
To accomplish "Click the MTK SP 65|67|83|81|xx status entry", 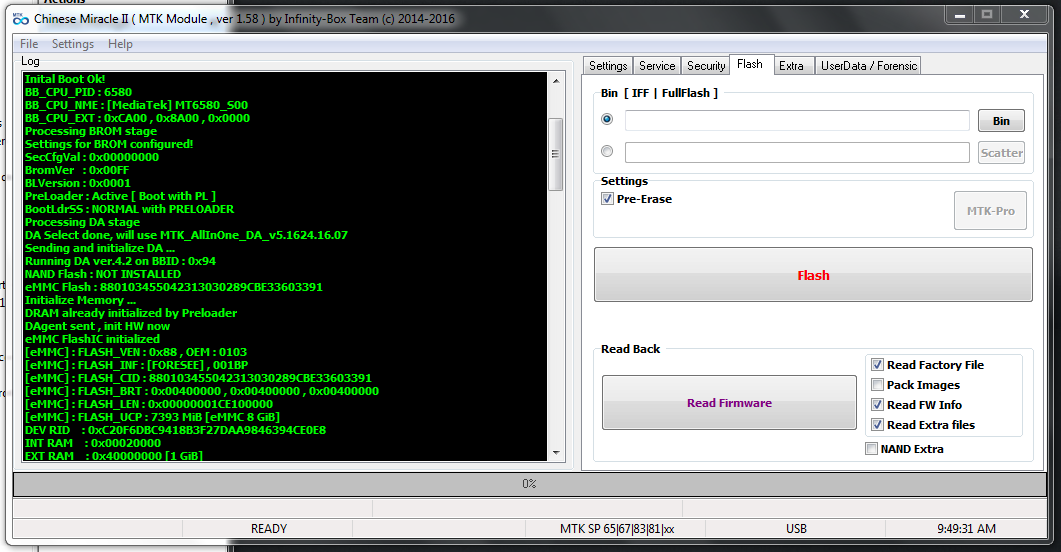I will click(616, 528).
